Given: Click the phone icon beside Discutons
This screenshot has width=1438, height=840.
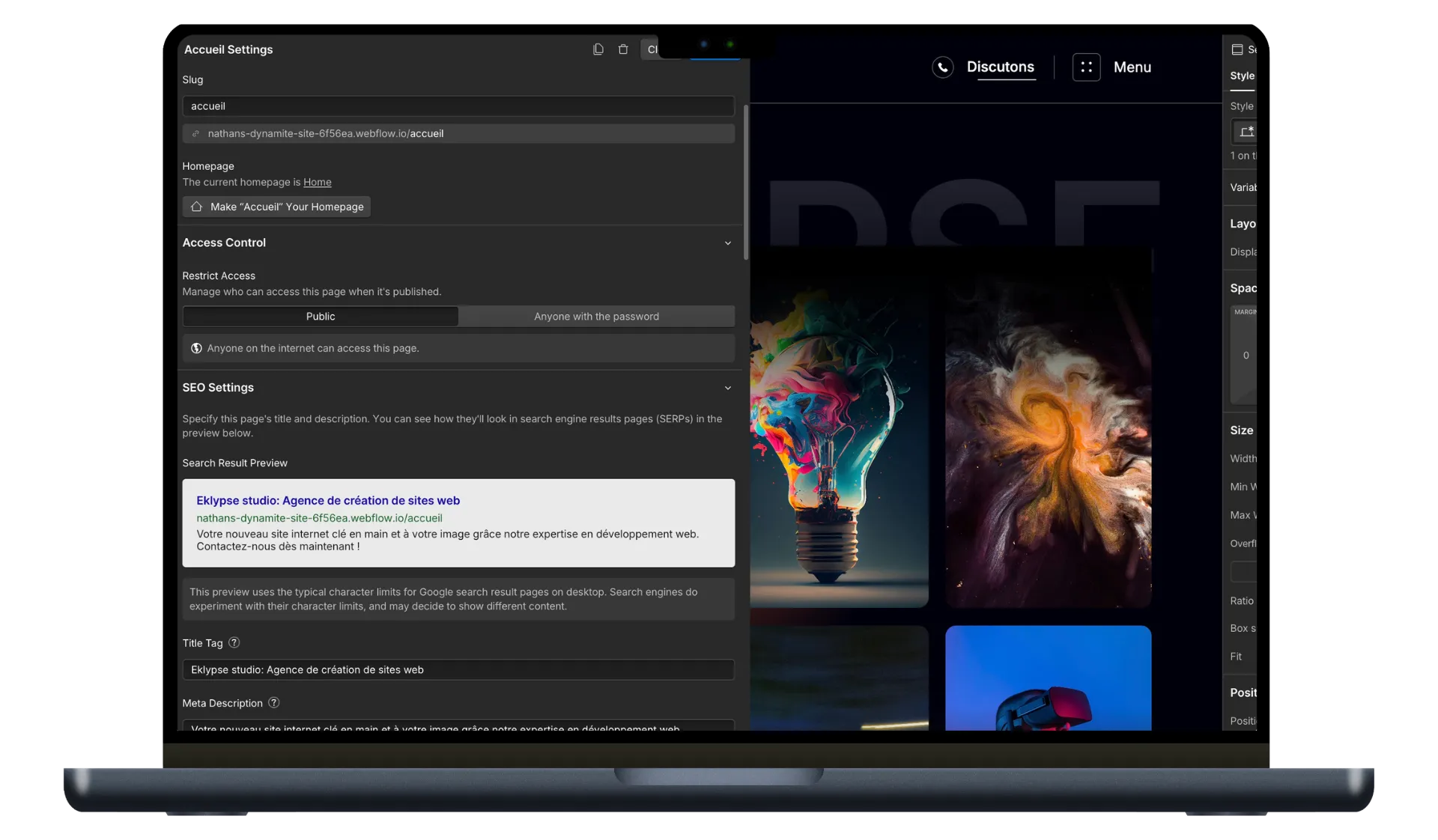Looking at the screenshot, I should point(942,67).
